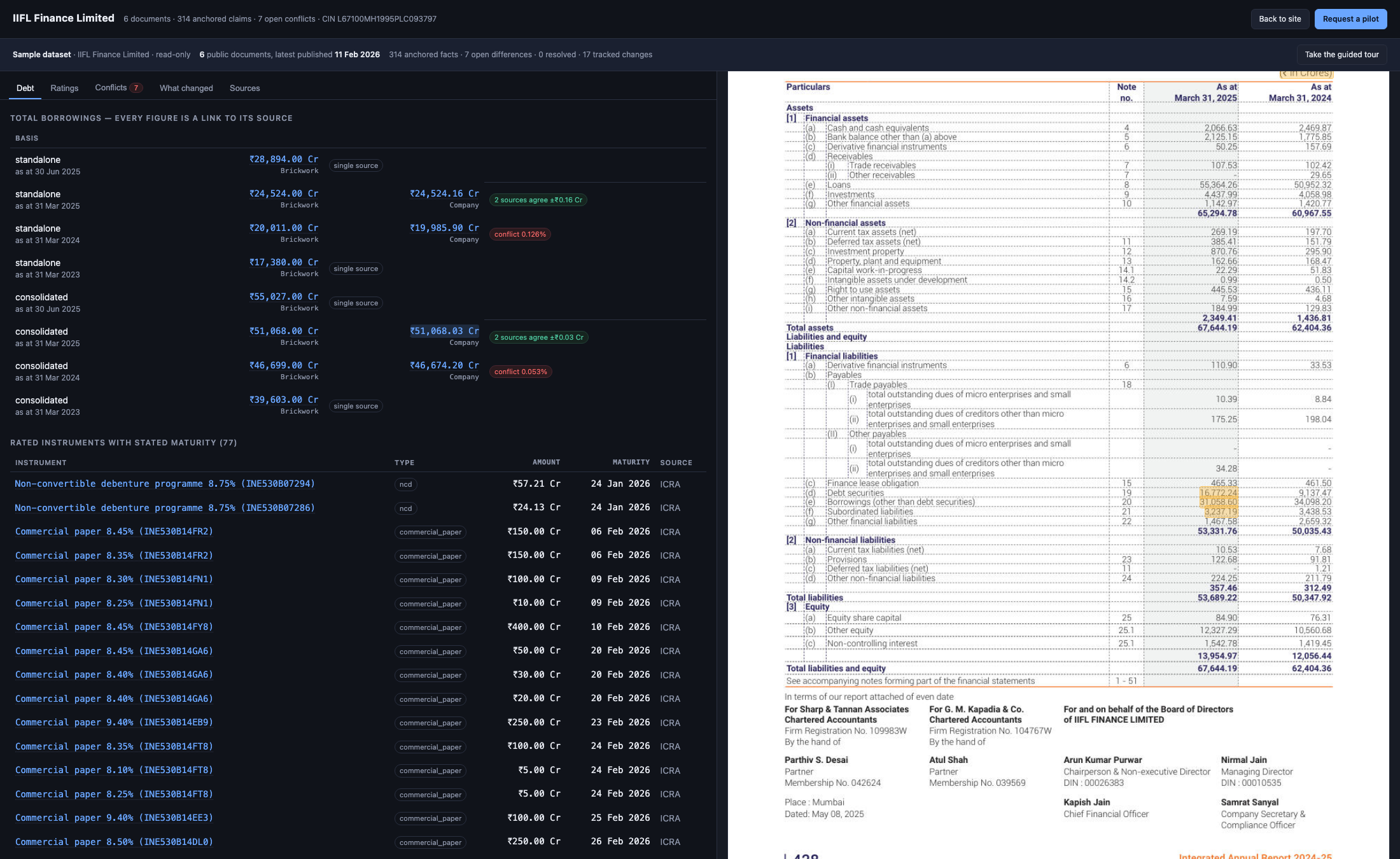Open Commercial paper 8.30% (INE530B14FN1)
Screen dimensions: 1400x859
pyautogui.click(x=114, y=580)
